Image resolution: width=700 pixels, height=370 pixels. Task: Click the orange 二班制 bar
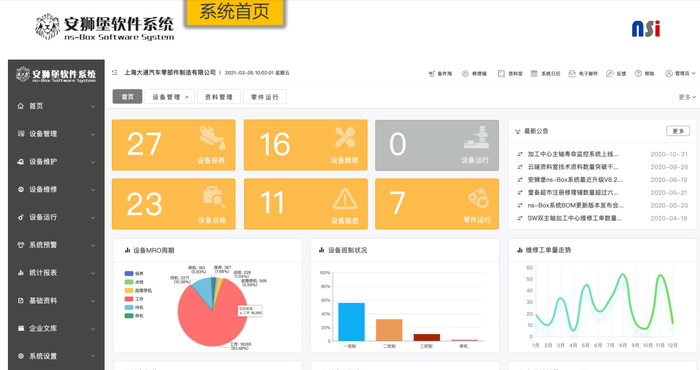[389, 330]
